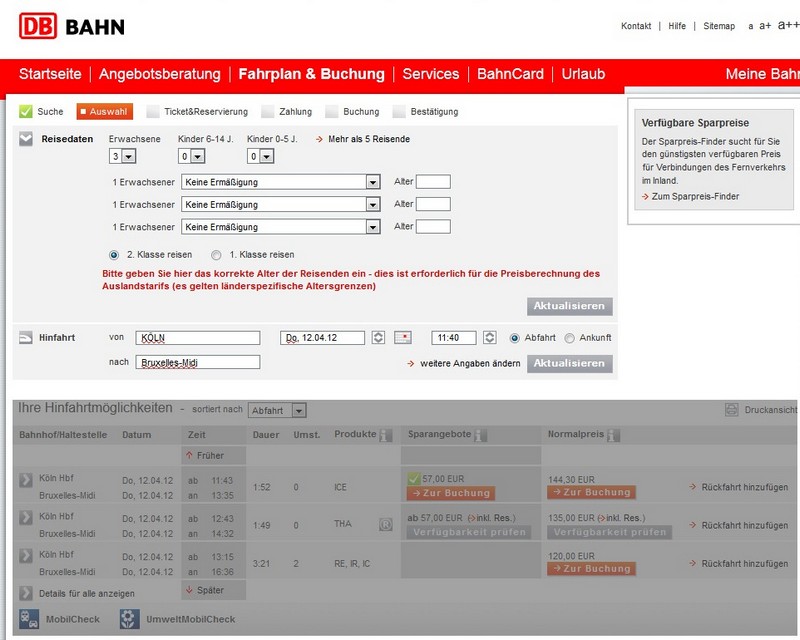Click the DB Bahn logo

72,26
